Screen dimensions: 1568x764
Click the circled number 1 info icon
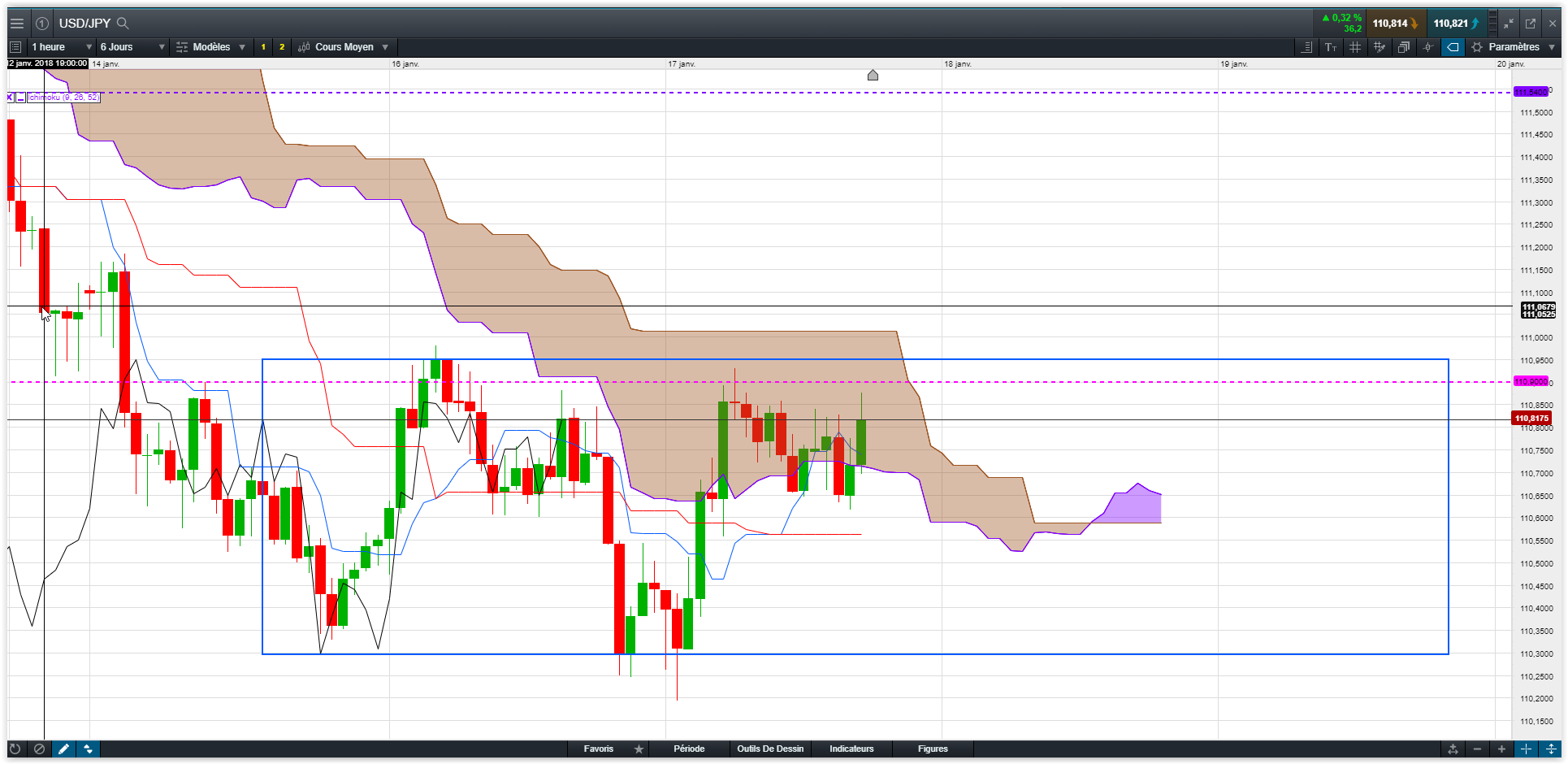(42, 24)
